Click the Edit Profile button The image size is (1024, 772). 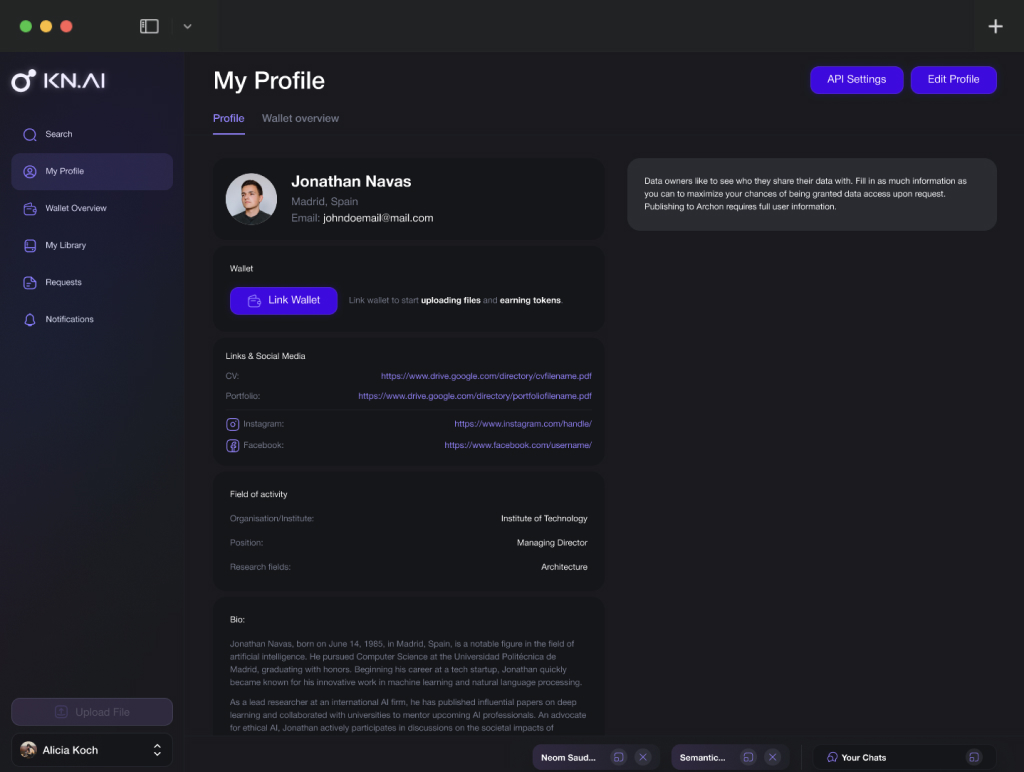[x=953, y=80]
